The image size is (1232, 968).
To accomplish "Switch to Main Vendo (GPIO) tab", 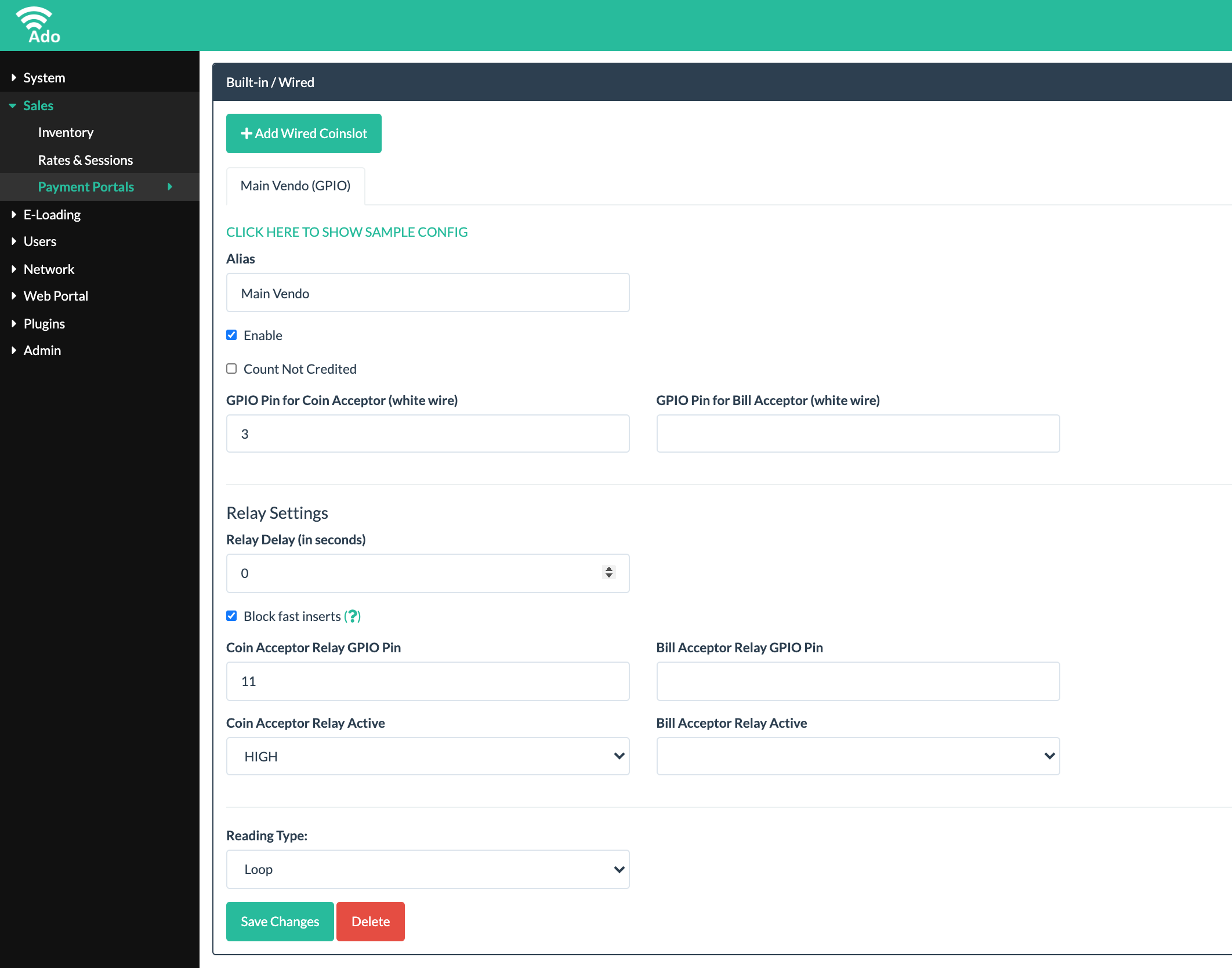I will click(295, 186).
